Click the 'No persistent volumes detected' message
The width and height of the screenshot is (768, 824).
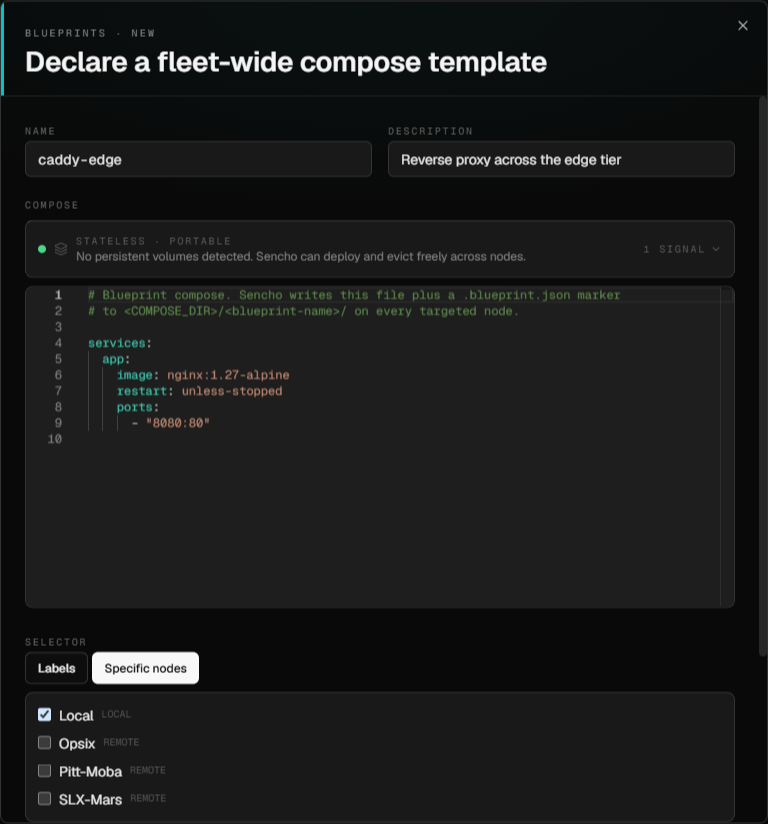click(301, 256)
